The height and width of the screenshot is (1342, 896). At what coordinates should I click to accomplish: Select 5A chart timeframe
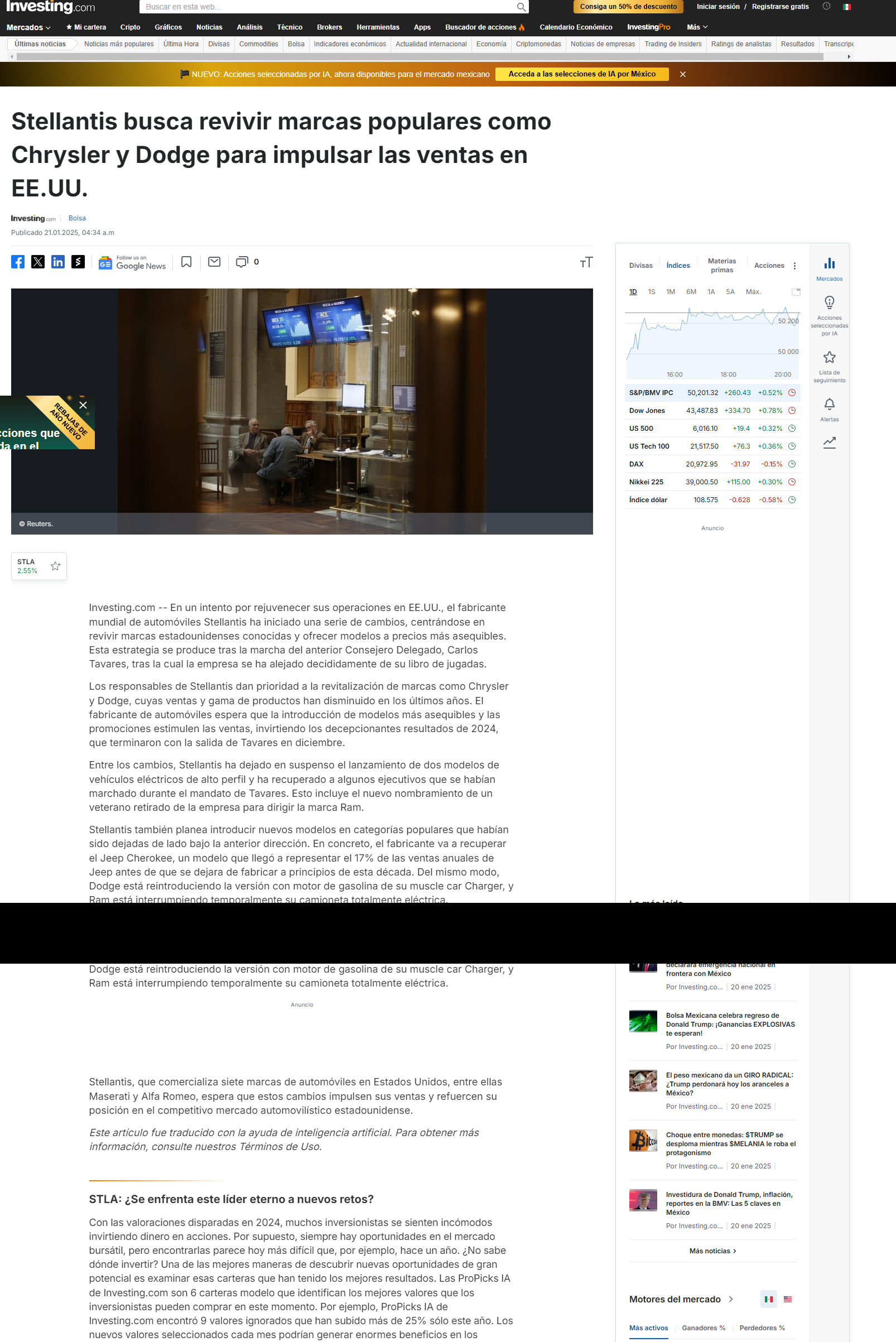click(730, 291)
